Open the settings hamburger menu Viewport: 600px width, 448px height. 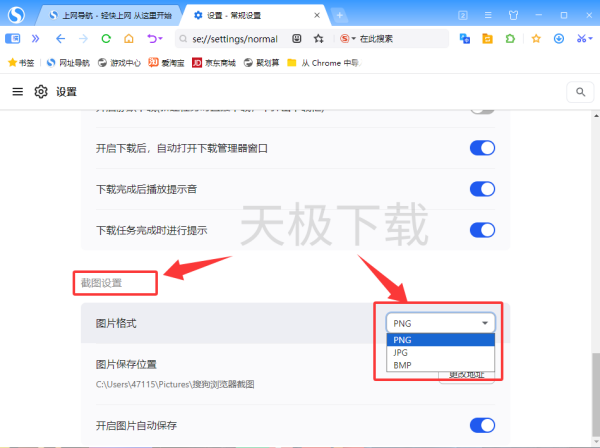click(x=18, y=91)
